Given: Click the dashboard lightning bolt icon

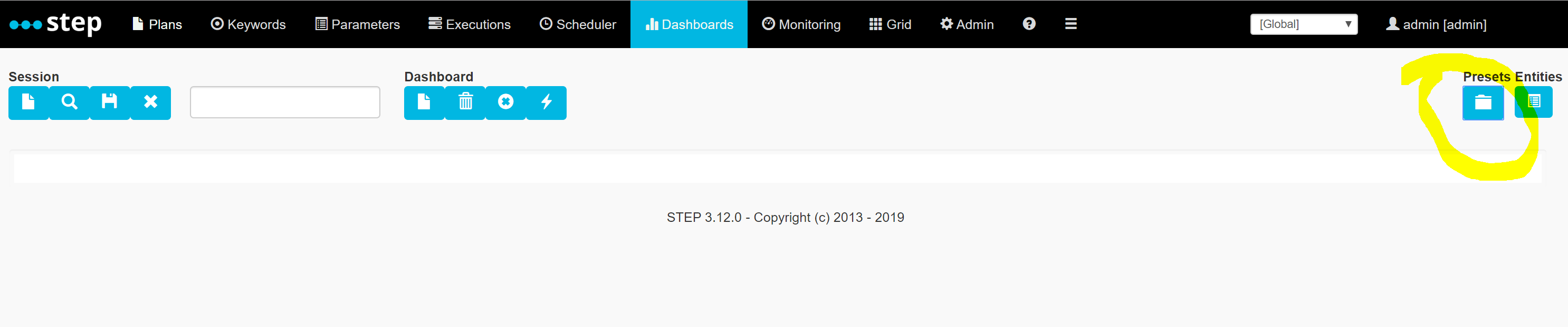Looking at the screenshot, I should 546,102.
